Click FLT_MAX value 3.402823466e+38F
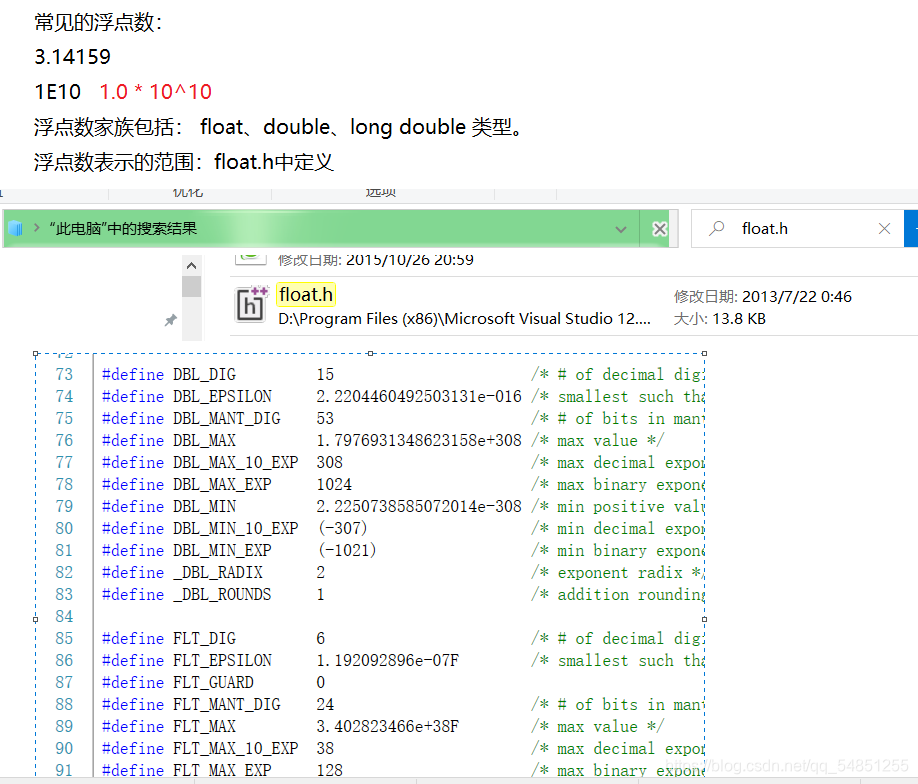 (388, 726)
